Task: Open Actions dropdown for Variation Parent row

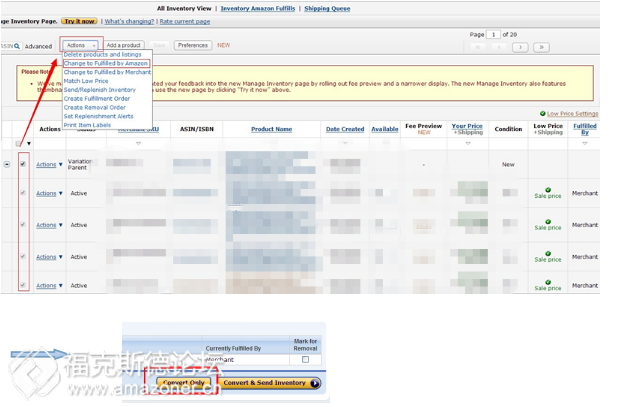Action: click(x=49, y=164)
